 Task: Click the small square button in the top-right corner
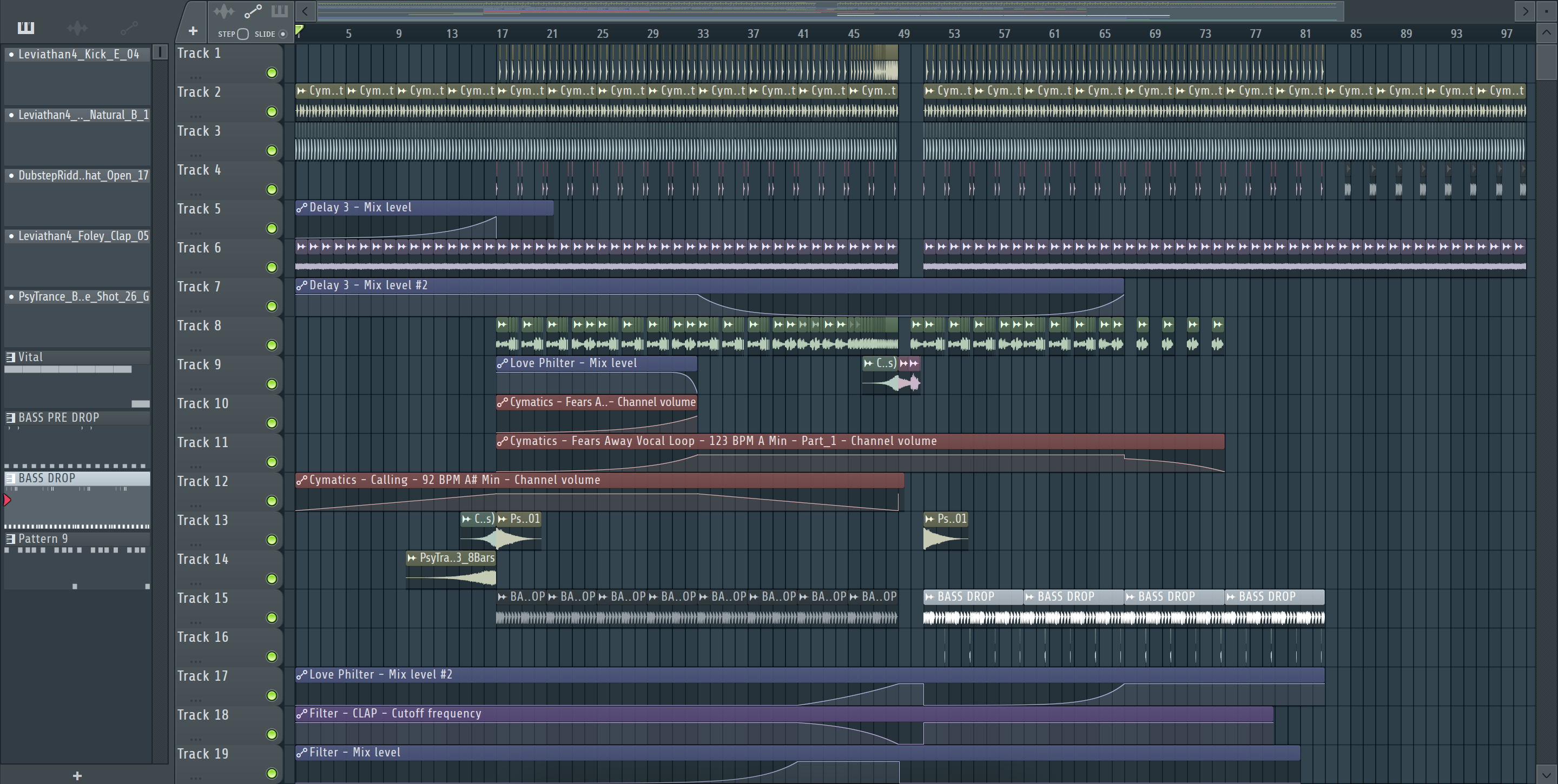(1547, 11)
